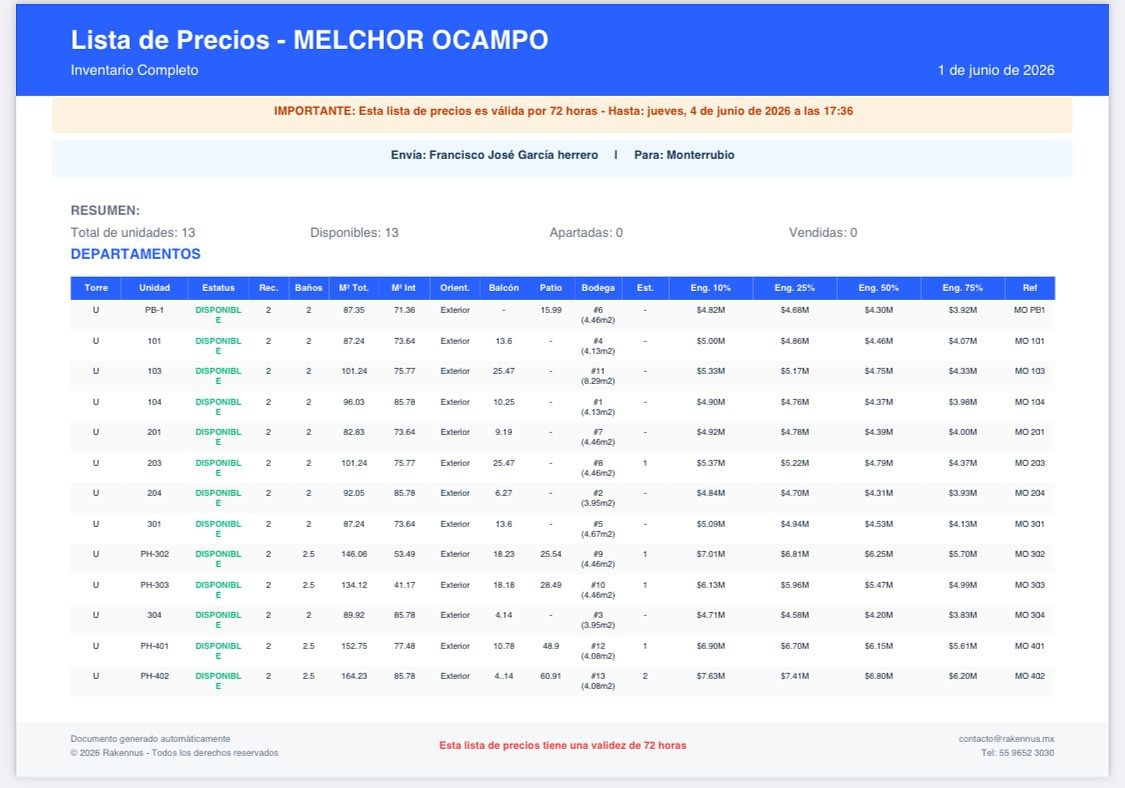Select the M² Tot. column header

[x=354, y=288]
